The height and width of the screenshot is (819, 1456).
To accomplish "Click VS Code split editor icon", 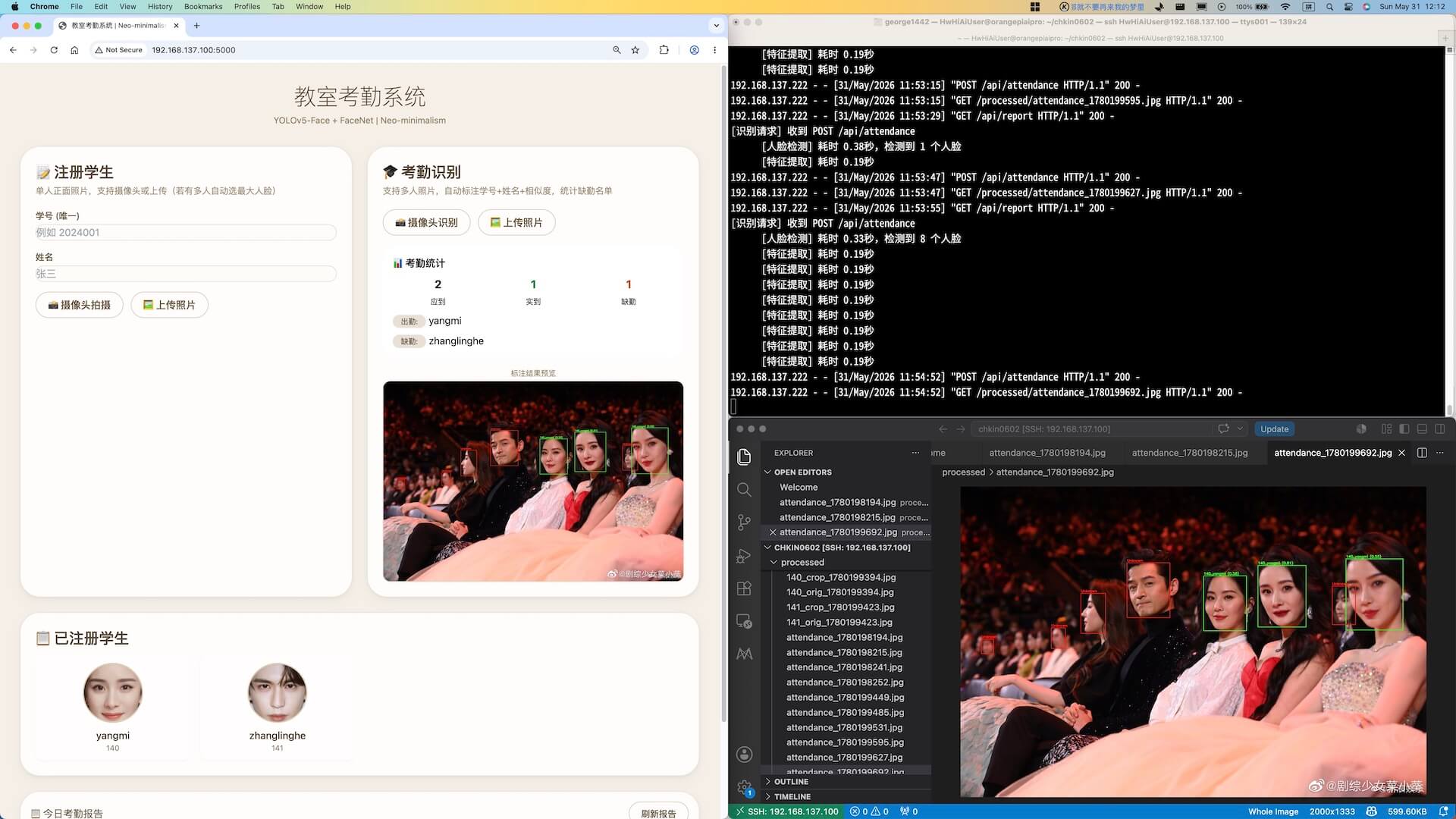I will [1422, 453].
